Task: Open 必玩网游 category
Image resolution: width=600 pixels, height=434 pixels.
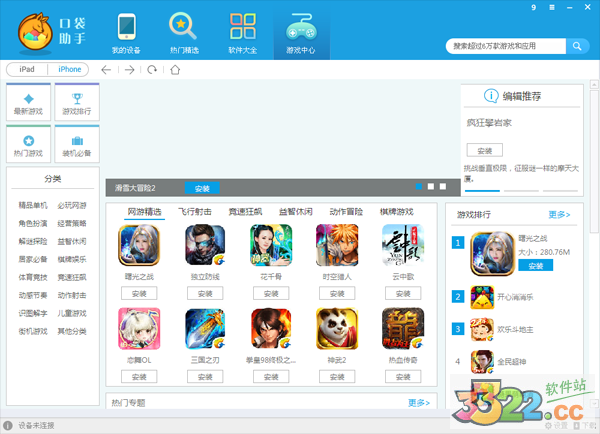Action: click(x=72, y=206)
